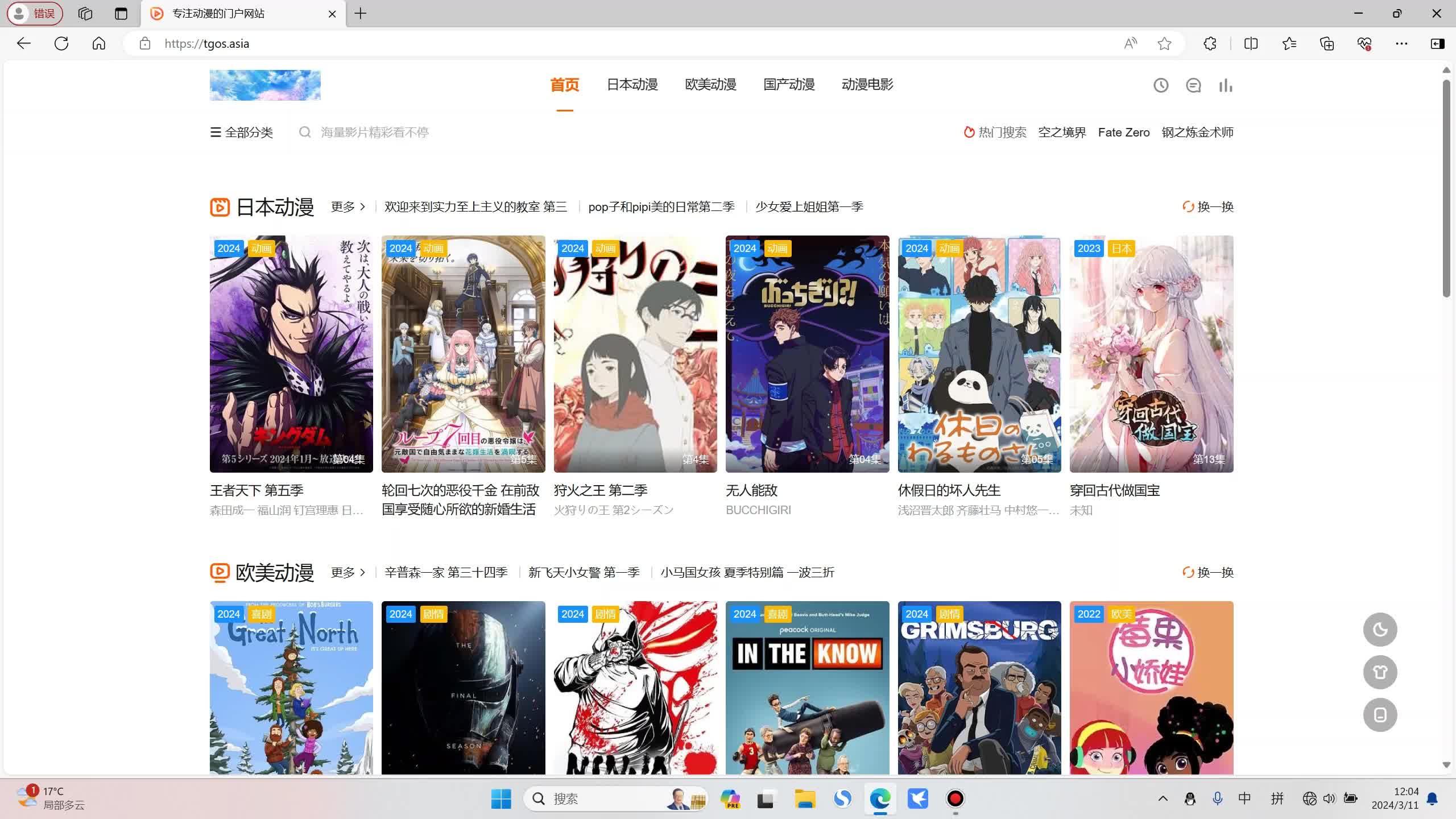Toggle dark mode with the moon button
Image resolution: width=1456 pixels, height=819 pixels.
coord(1380,630)
